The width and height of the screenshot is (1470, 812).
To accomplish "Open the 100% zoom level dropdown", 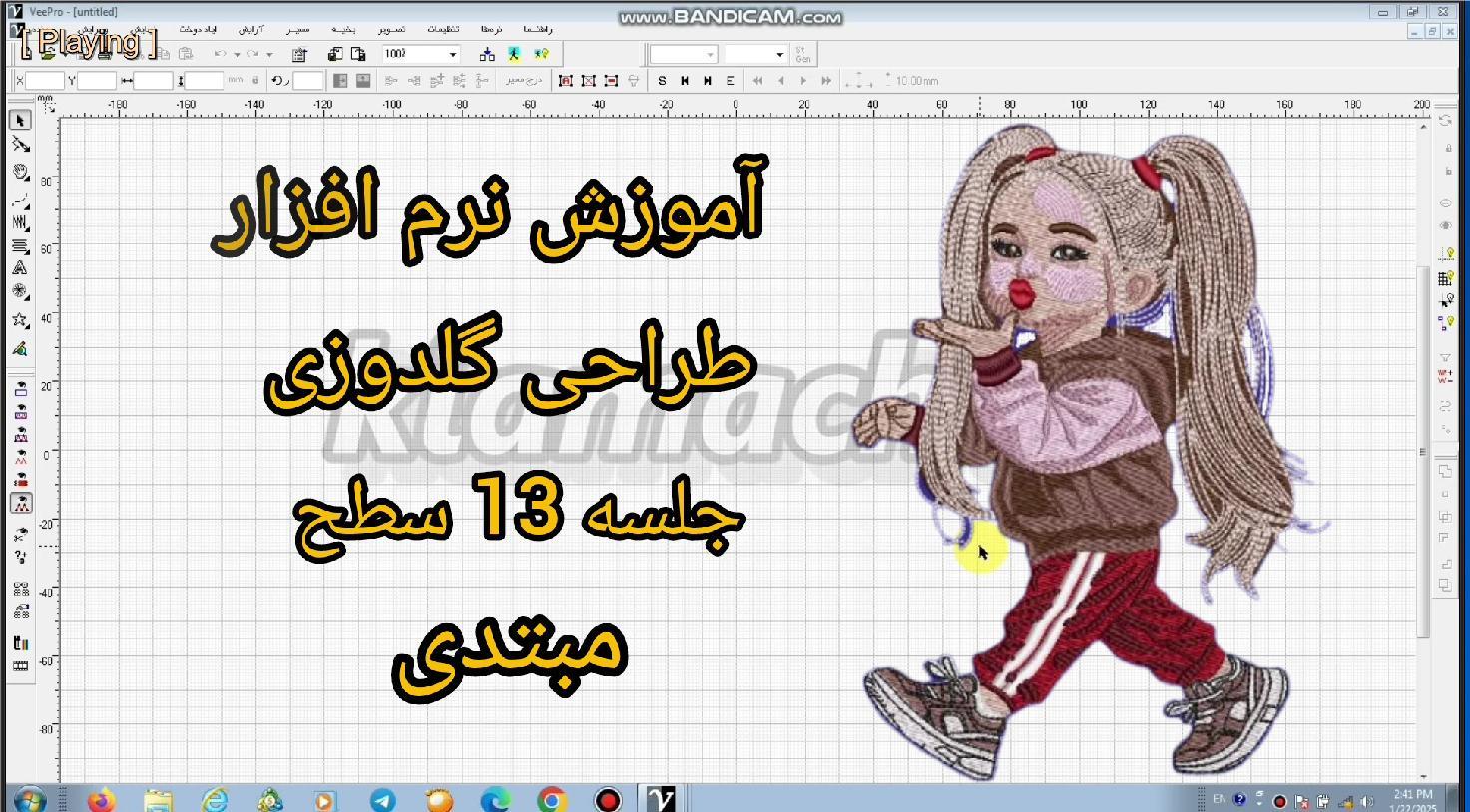I will point(452,54).
